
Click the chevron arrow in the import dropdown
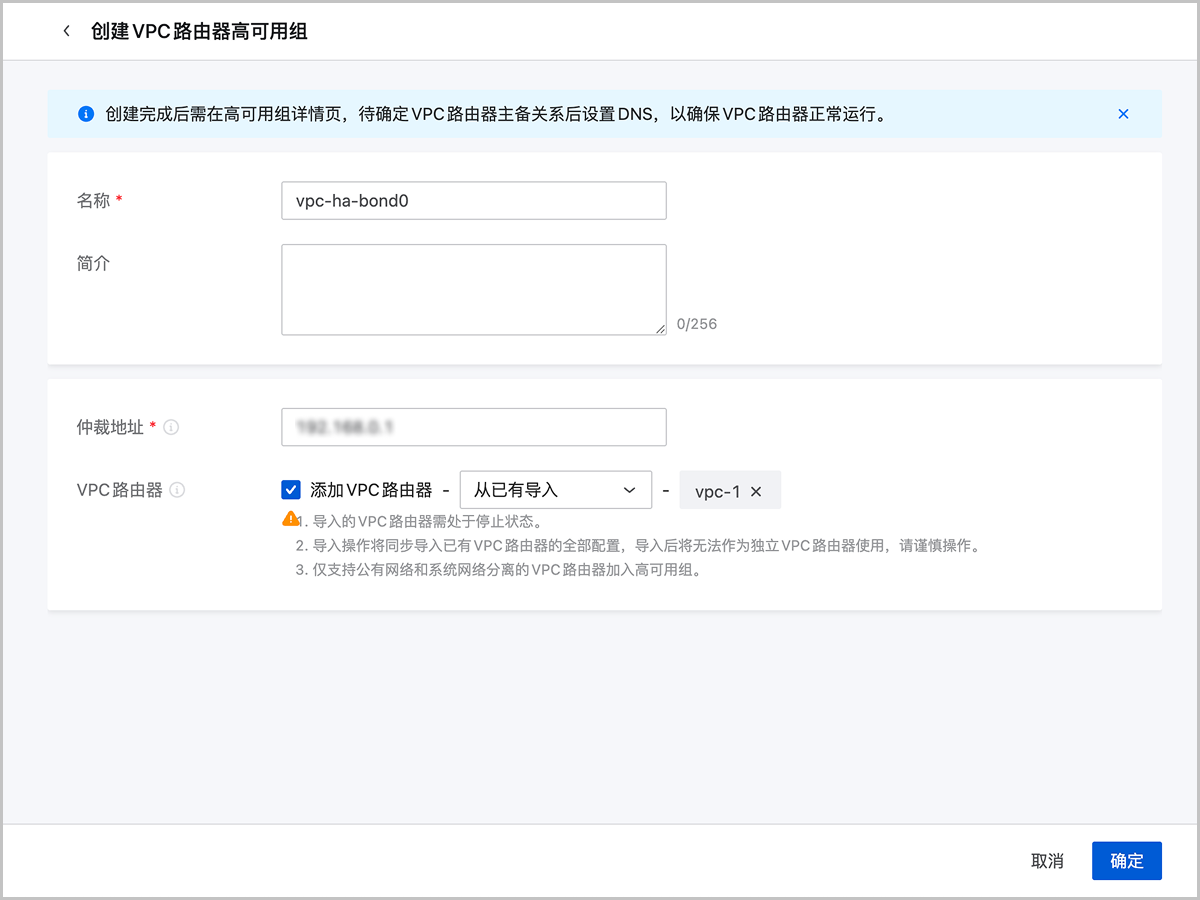[630, 490]
